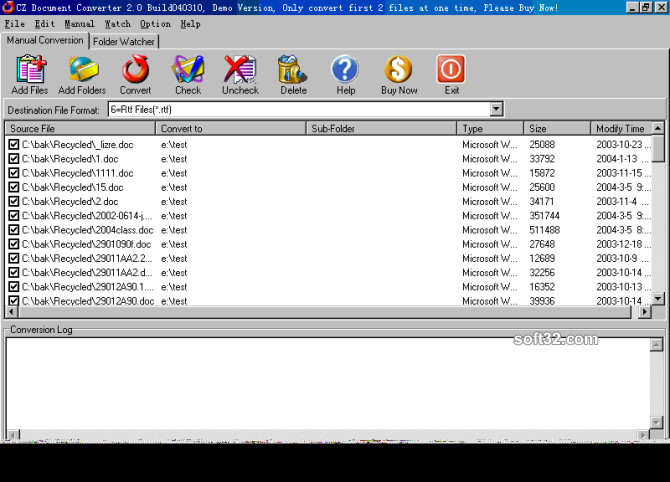Image resolution: width=670 pixels, height=482 pixels.
Task: Switch to the Folder Watcher tab
Action: click(x=123, y=41)
